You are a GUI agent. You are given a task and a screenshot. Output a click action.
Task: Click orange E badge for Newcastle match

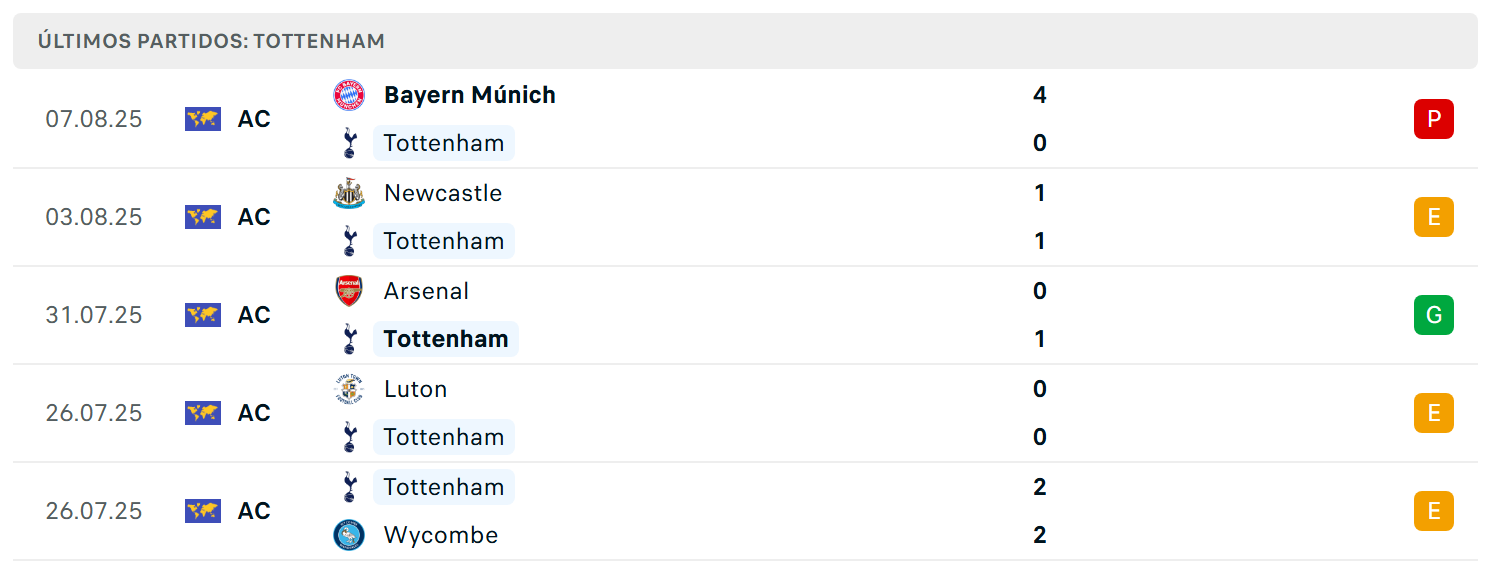coord(1433,217)
